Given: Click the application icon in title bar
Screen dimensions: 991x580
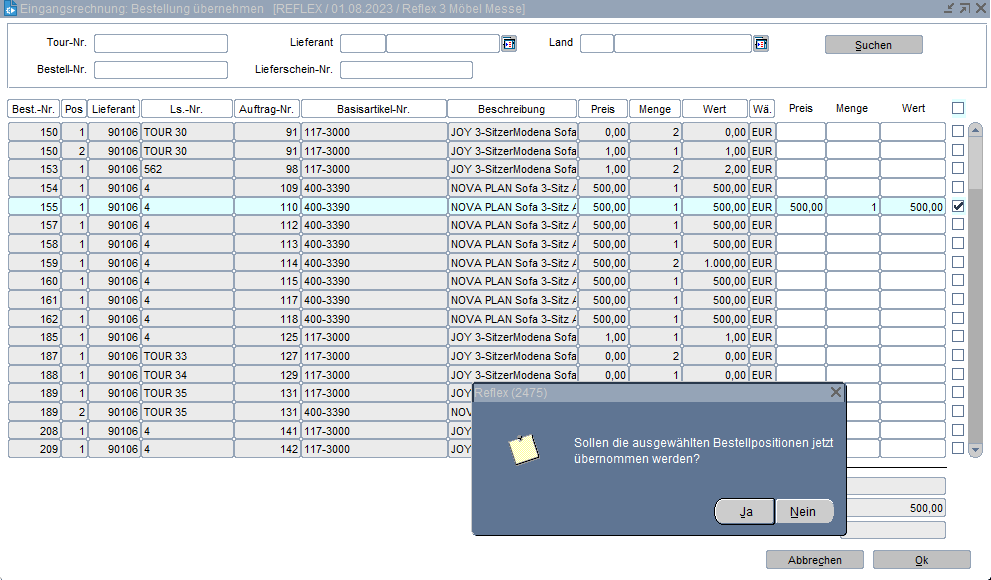Looking at the screenshot, I should point(10,8).
